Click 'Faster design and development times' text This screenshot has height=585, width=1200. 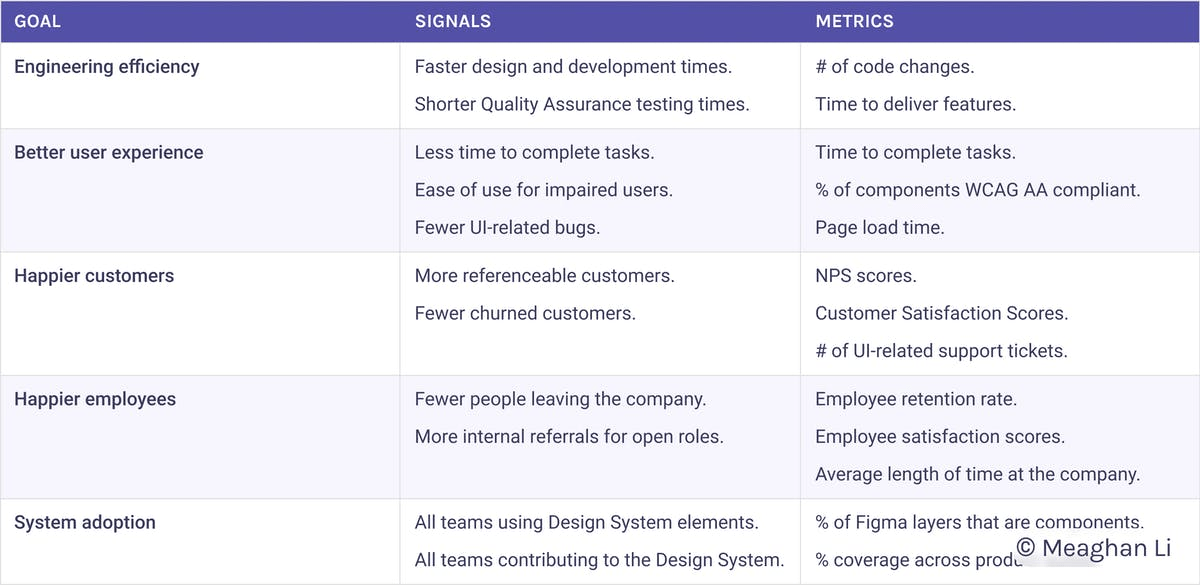[x=573, y=67]
